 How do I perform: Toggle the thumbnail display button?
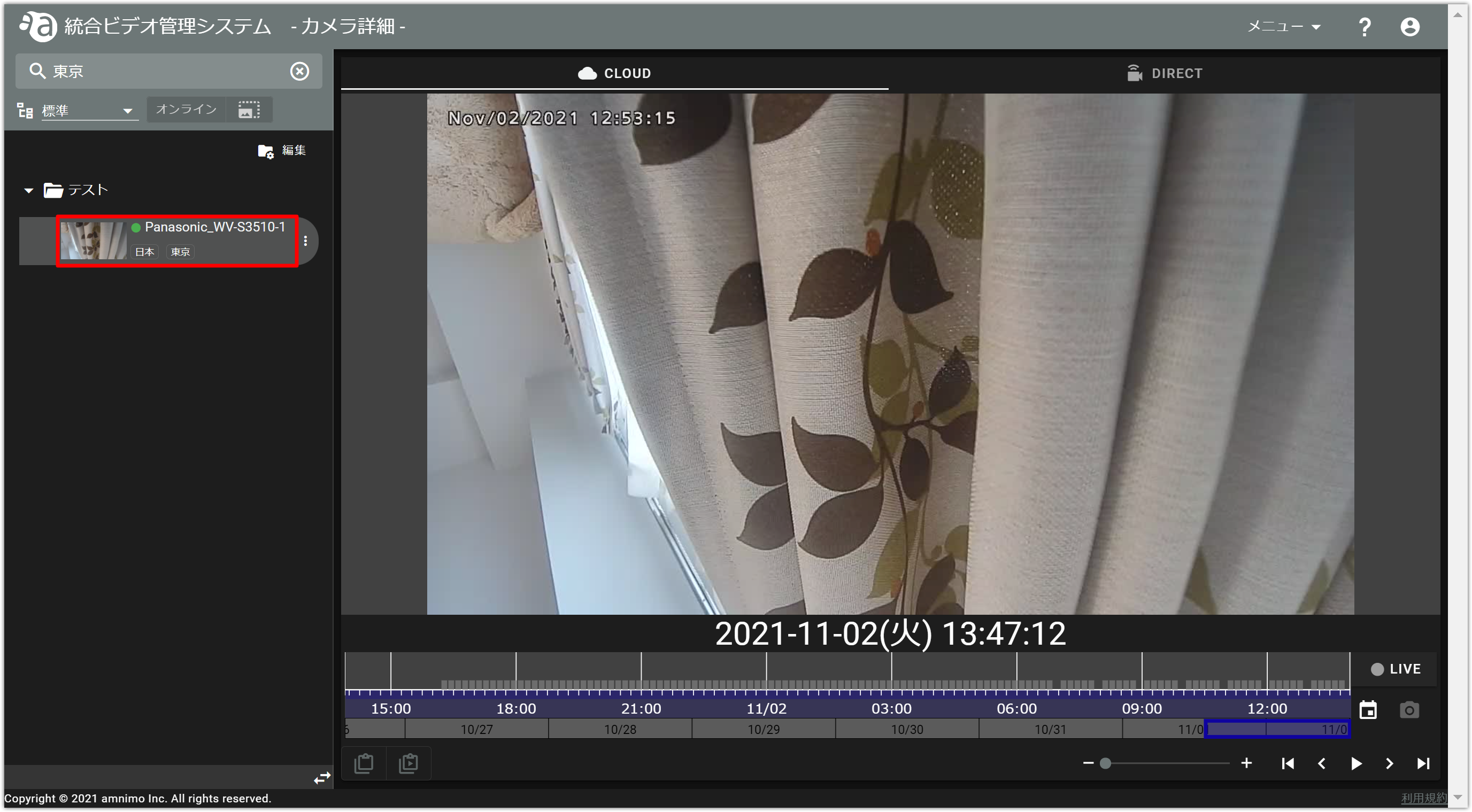pos(249,109)
